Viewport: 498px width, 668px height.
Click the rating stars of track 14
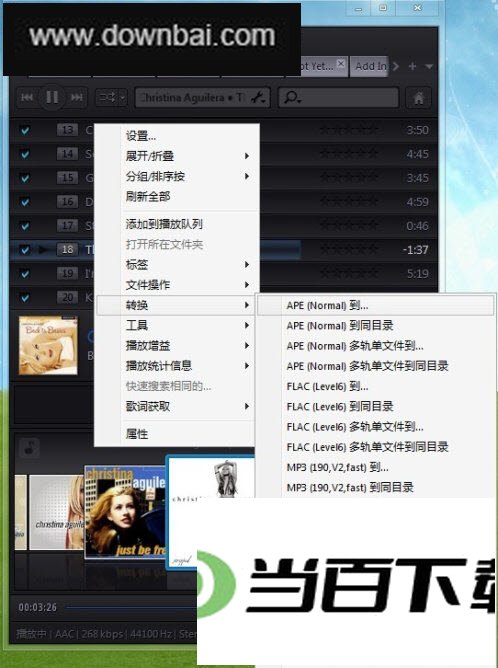[x=348, y=154]
